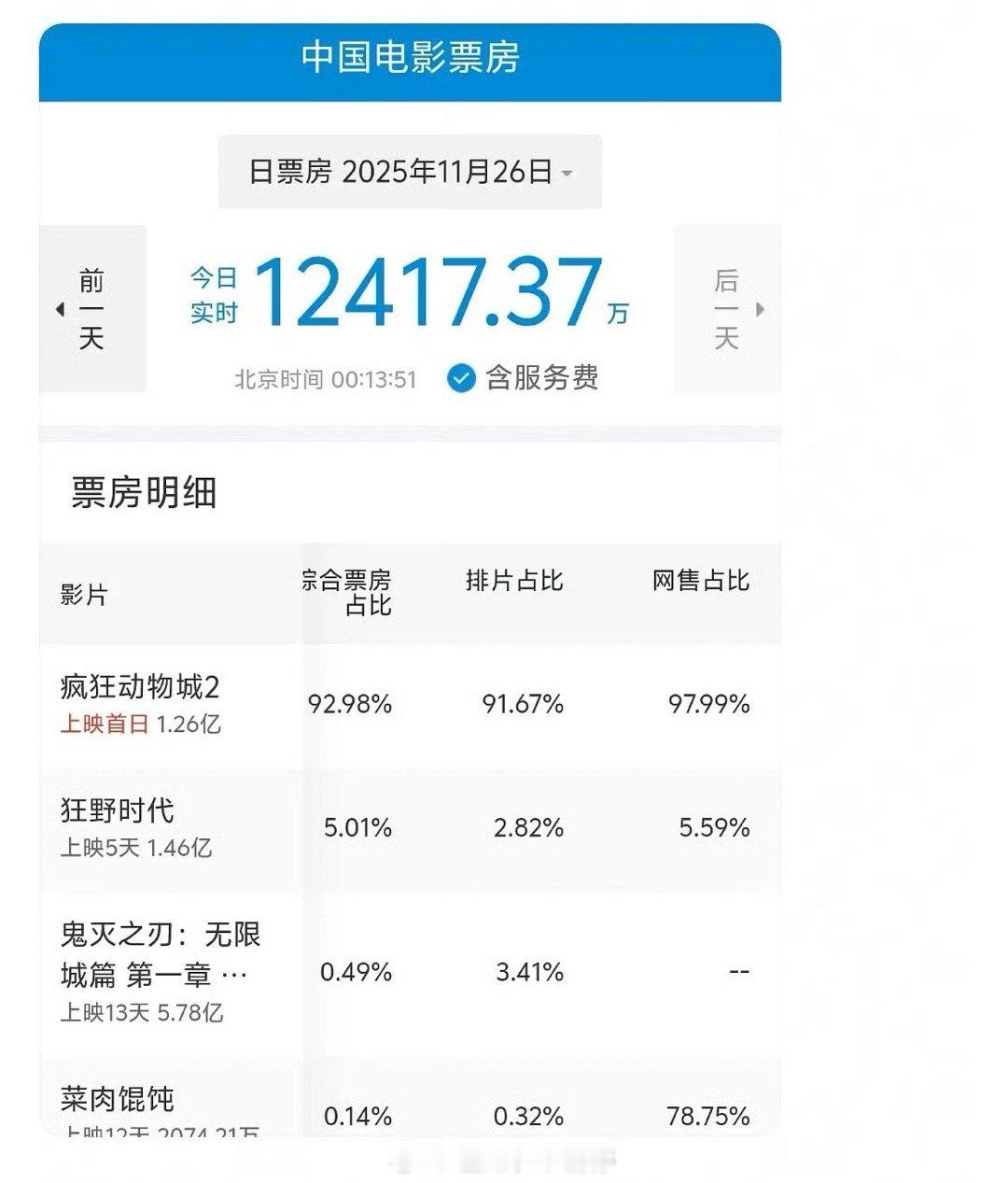Select the left arrow icon beside 前一天
Image resolution: width=1008 pixels, height=1183 pixels.
[x=58, y=310]
